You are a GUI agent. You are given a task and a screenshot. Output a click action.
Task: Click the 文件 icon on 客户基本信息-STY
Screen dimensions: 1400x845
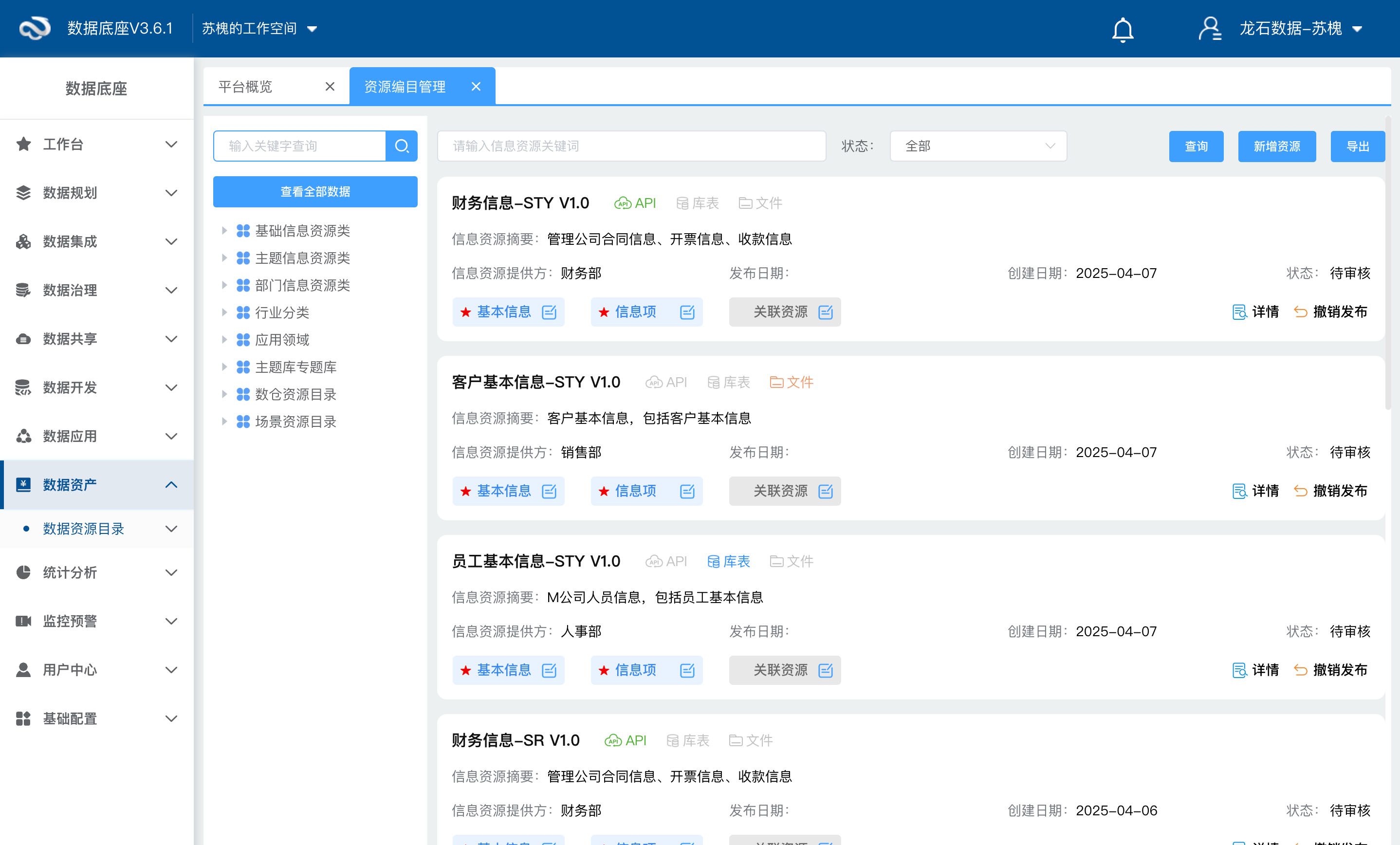pos(778,382)
